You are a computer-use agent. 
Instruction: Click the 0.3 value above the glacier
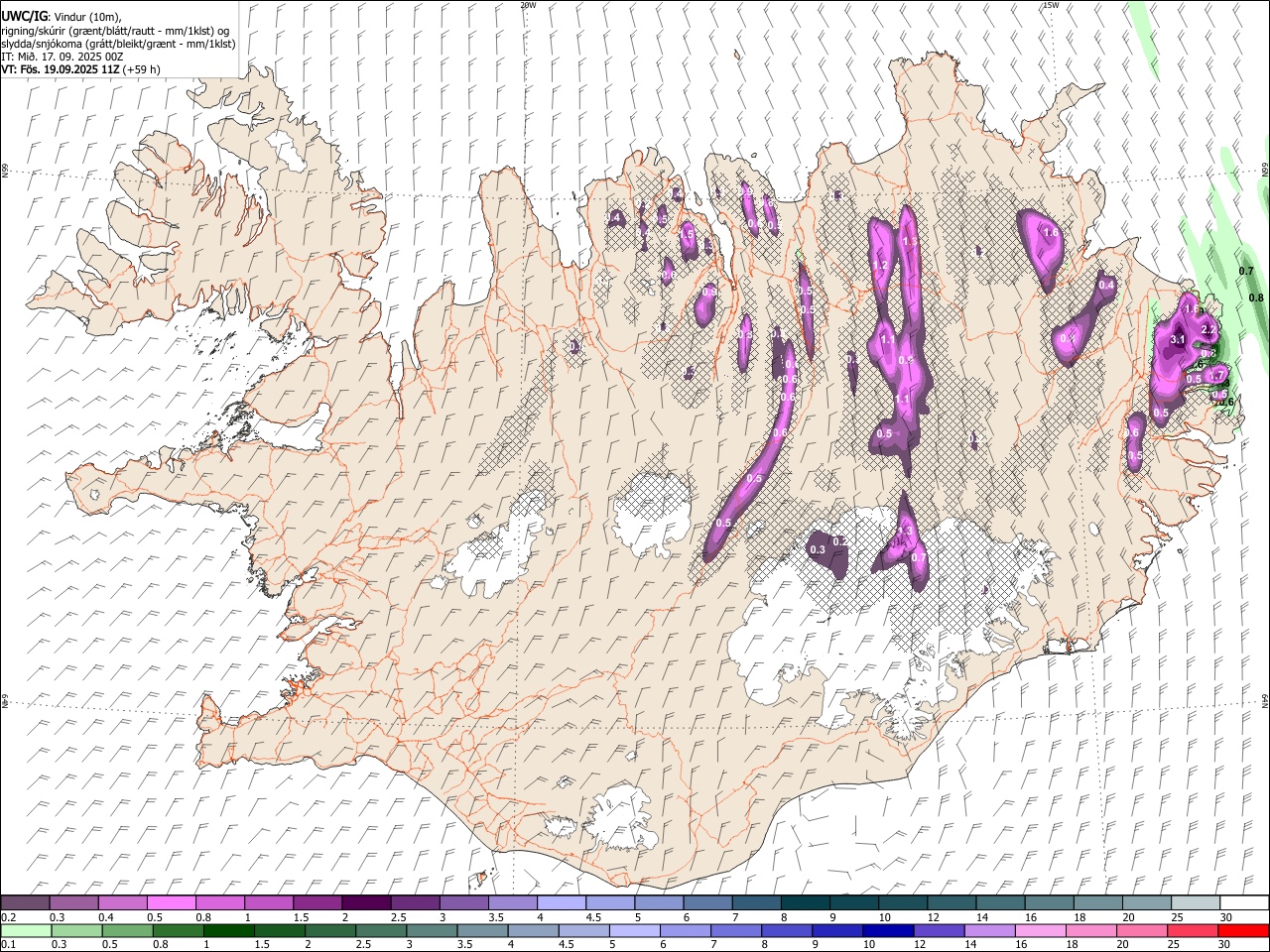[x=819, y=549]
